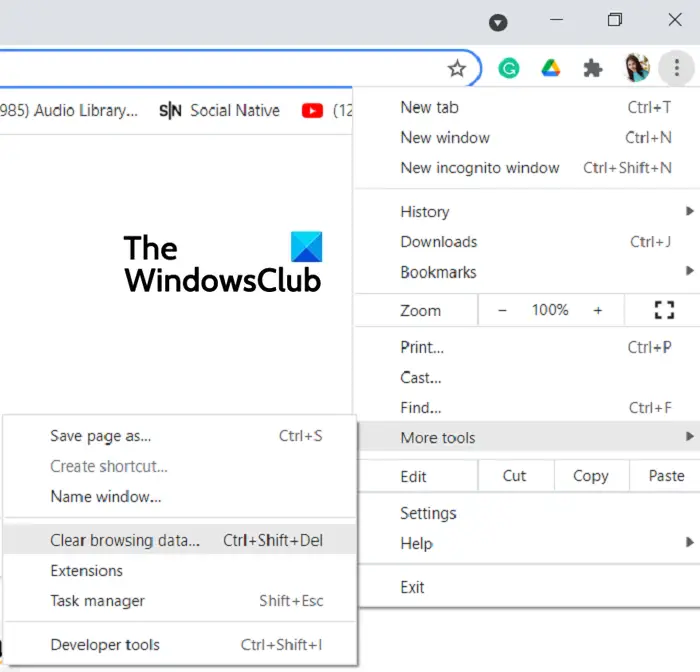Image resolution: width=700 pixels, height=672 pixels.
Task: Expand the Help submenu
Action: tap(528, 543)
